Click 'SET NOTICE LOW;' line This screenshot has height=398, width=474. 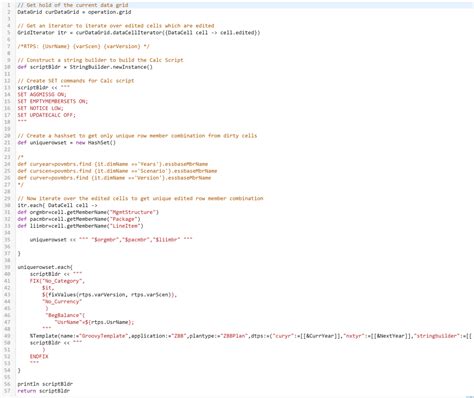(x=40, y=108)
